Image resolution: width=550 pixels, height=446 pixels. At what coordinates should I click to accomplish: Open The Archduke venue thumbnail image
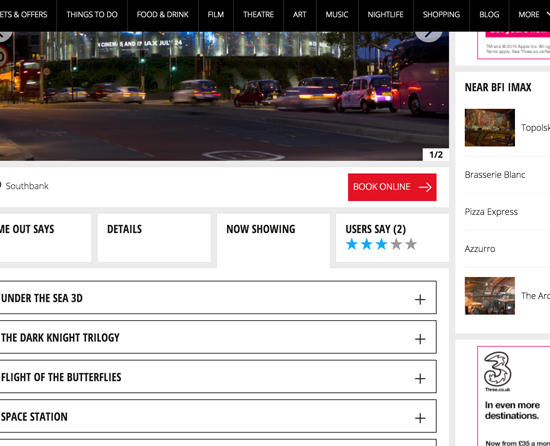tap(490, 296)
